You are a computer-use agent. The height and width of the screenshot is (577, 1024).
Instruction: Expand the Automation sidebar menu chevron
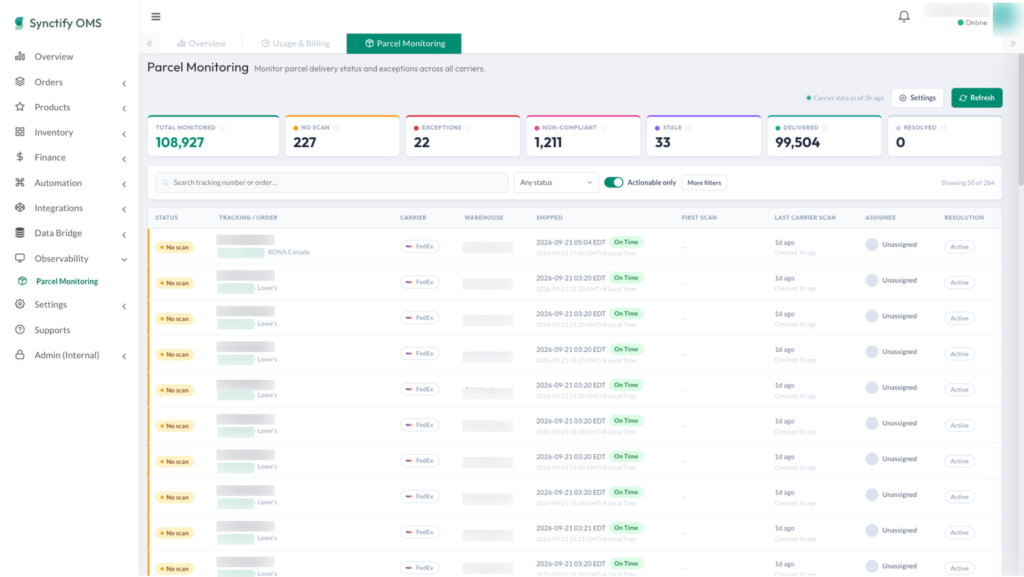(x=124, y=183)
